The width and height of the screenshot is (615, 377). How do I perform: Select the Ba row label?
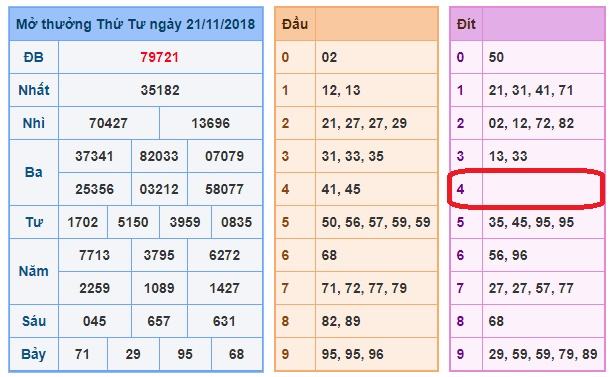click(x=33, y=172)
